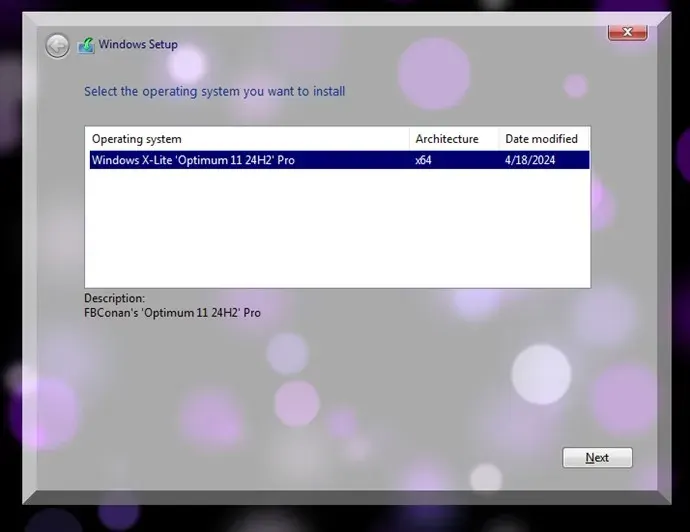Click the Windows Setup installer icon
The image size is (690, 532).
point(86,45)
